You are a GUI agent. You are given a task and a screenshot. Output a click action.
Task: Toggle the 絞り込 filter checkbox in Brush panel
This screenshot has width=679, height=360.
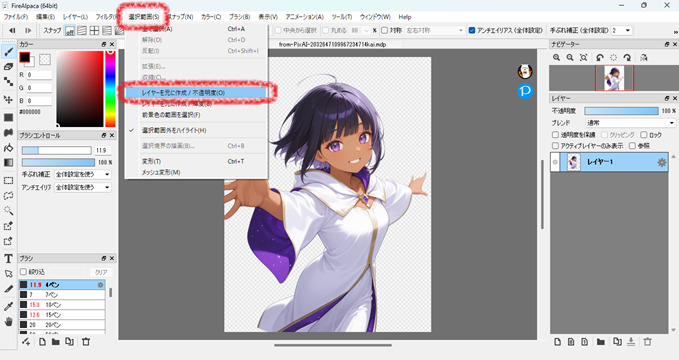coord(23,272)
